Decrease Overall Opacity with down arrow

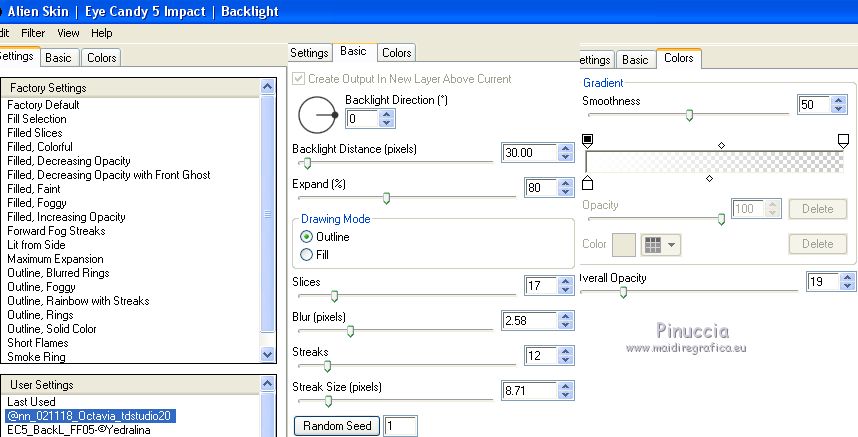848,285
